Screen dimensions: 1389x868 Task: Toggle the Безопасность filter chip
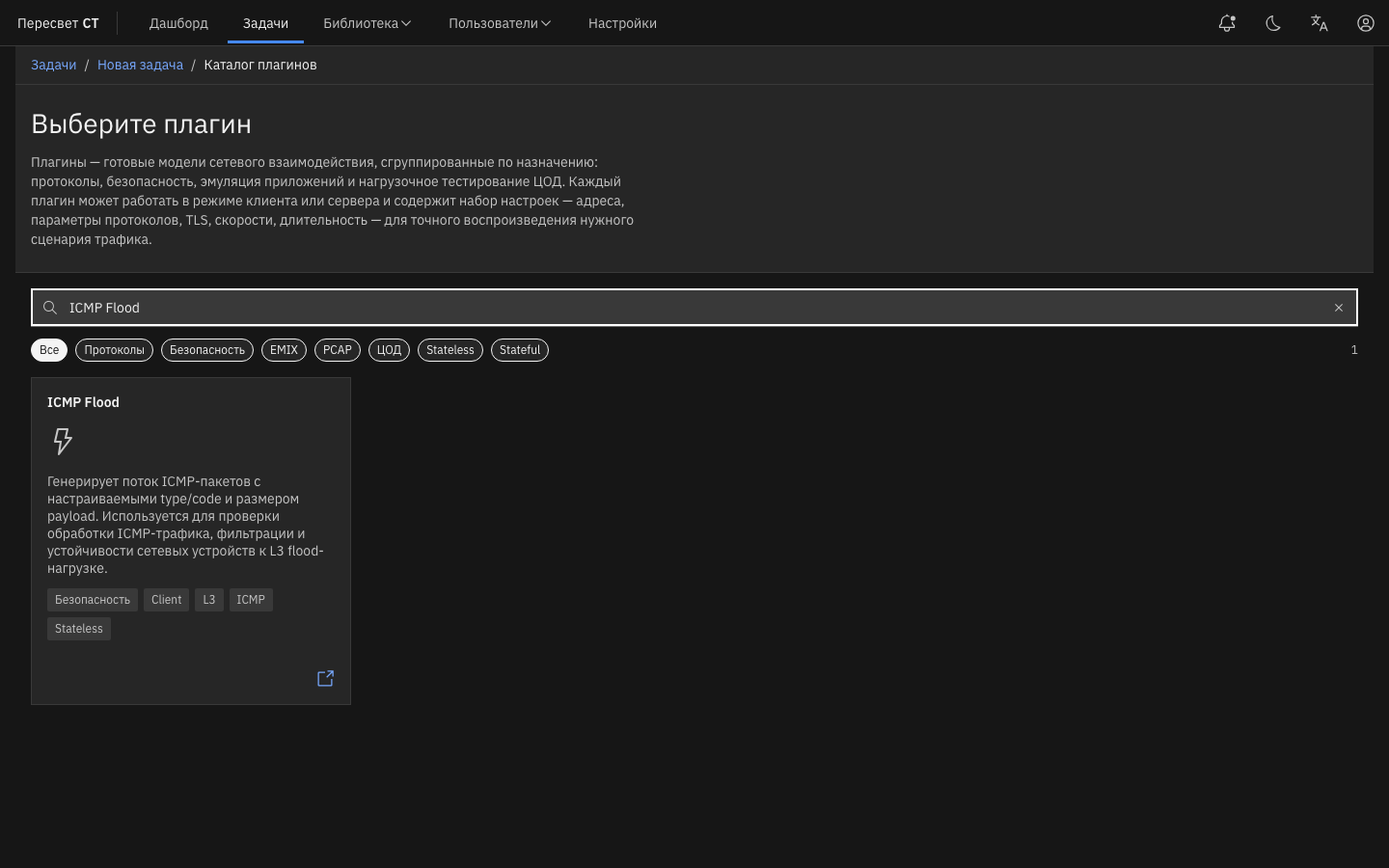pyautogui.click(x=207, y=350)
